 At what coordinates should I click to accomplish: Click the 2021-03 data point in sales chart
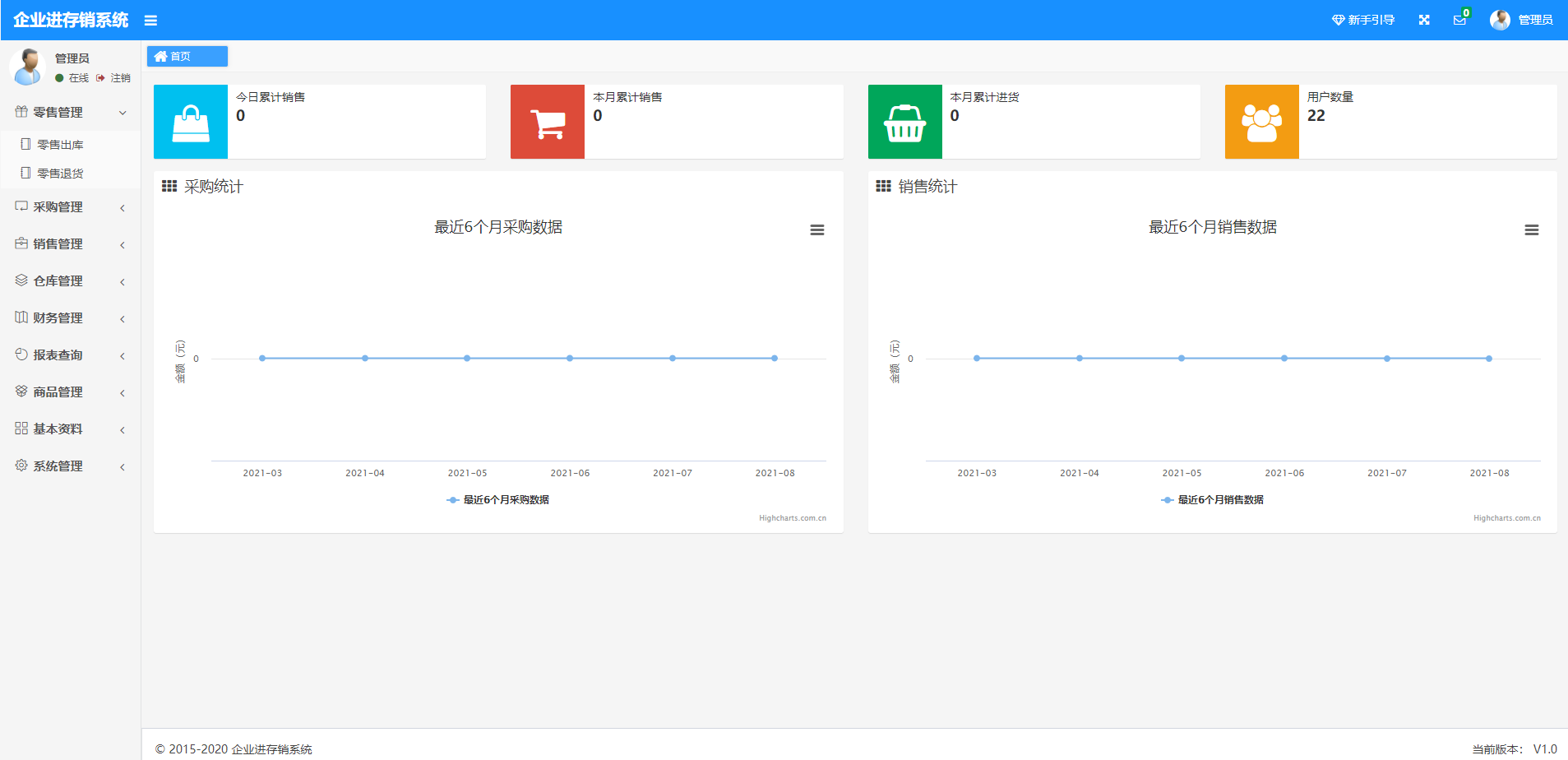click(977, 359)
